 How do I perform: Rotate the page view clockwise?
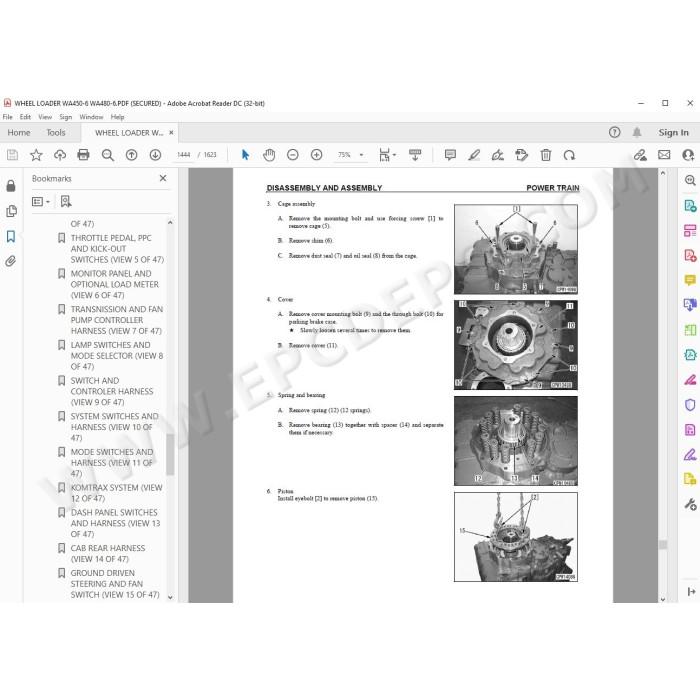pyautogui.click(x=569, y=155)
